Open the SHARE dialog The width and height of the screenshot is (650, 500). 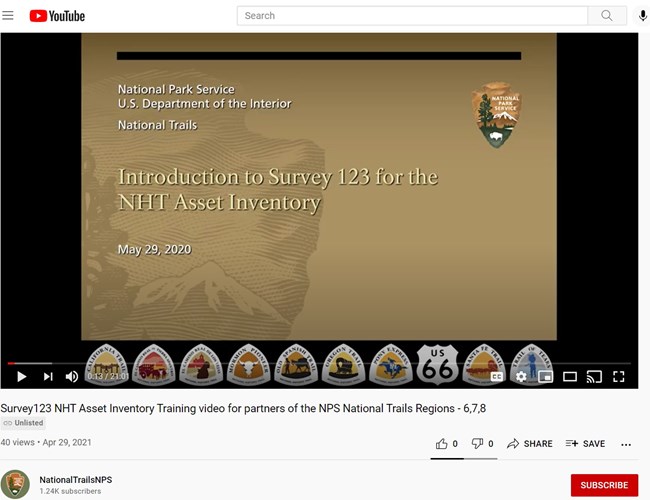pos(529,444)
